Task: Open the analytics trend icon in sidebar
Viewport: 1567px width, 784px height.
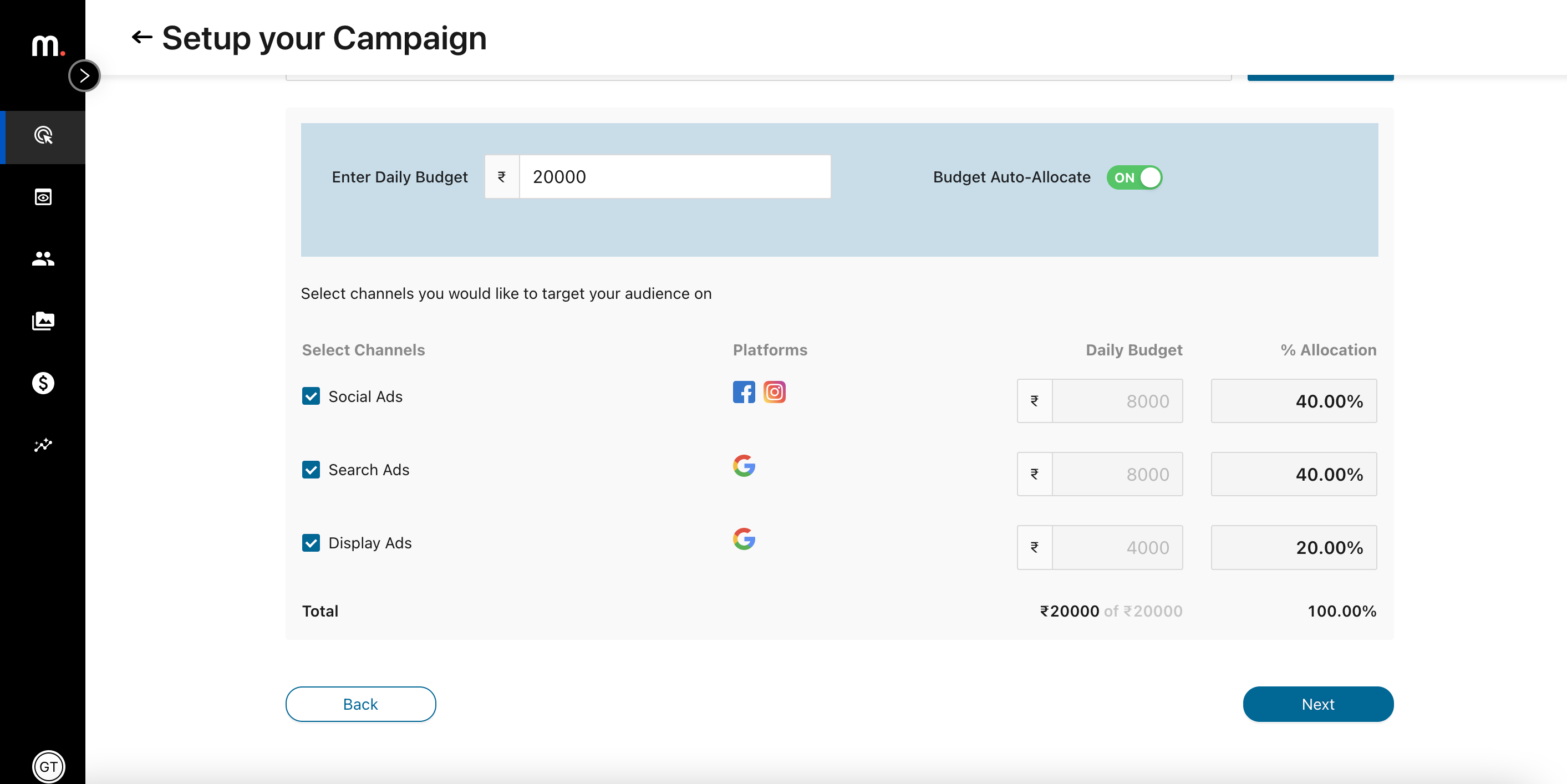Action: 43,446
